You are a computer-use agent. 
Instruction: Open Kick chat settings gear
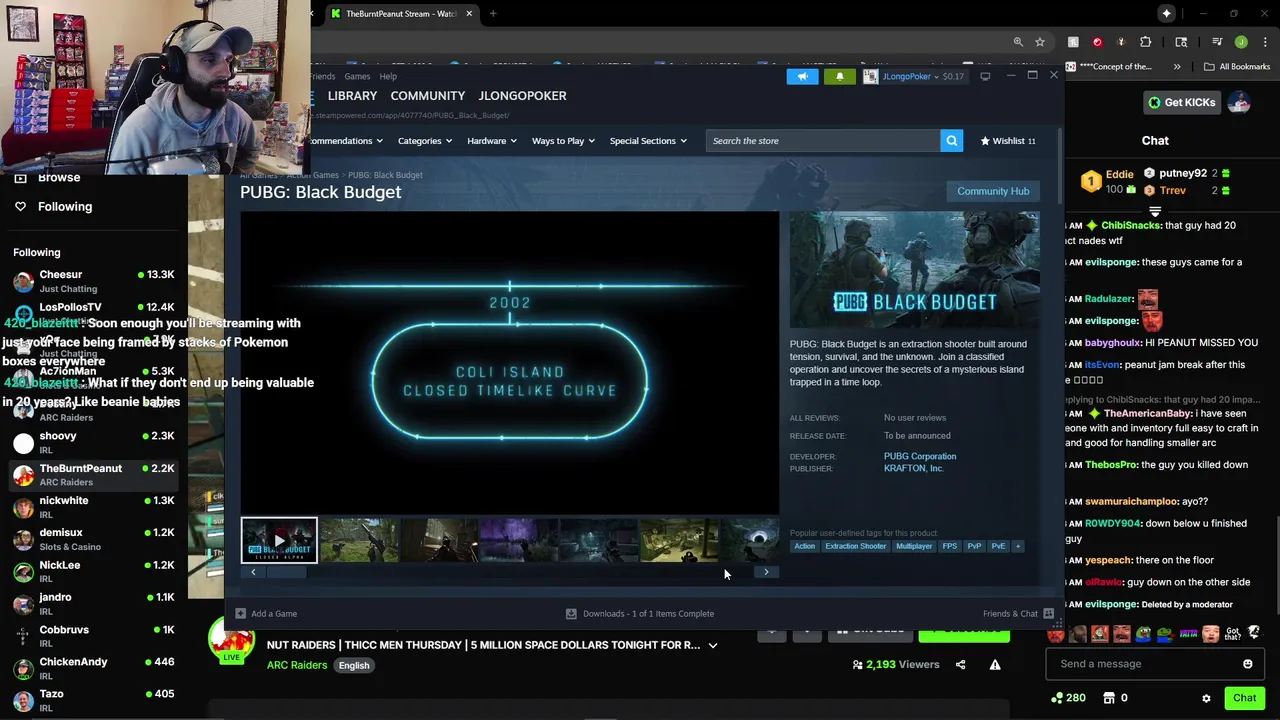[x=1206, y=698]
